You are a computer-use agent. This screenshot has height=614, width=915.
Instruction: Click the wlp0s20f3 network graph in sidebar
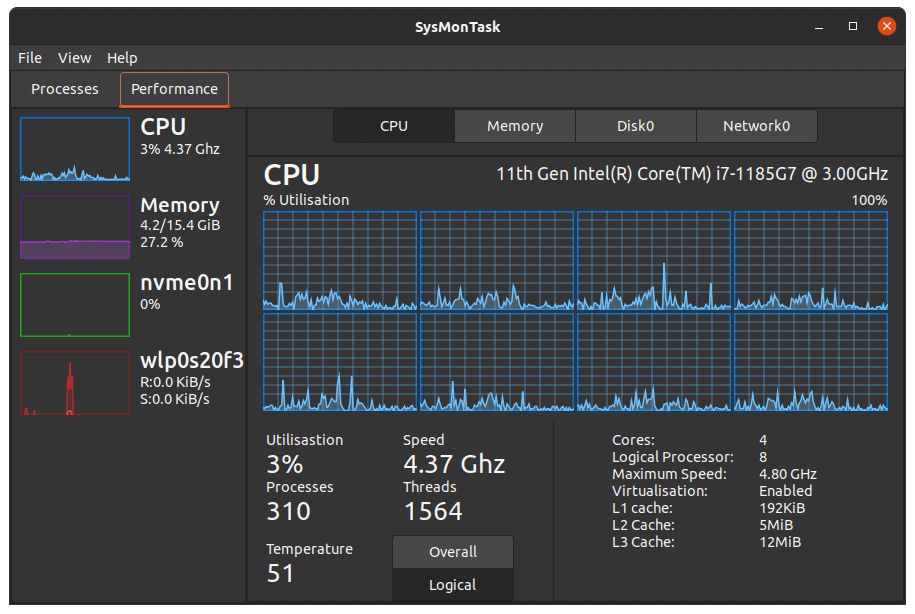(x=74, y=383)
